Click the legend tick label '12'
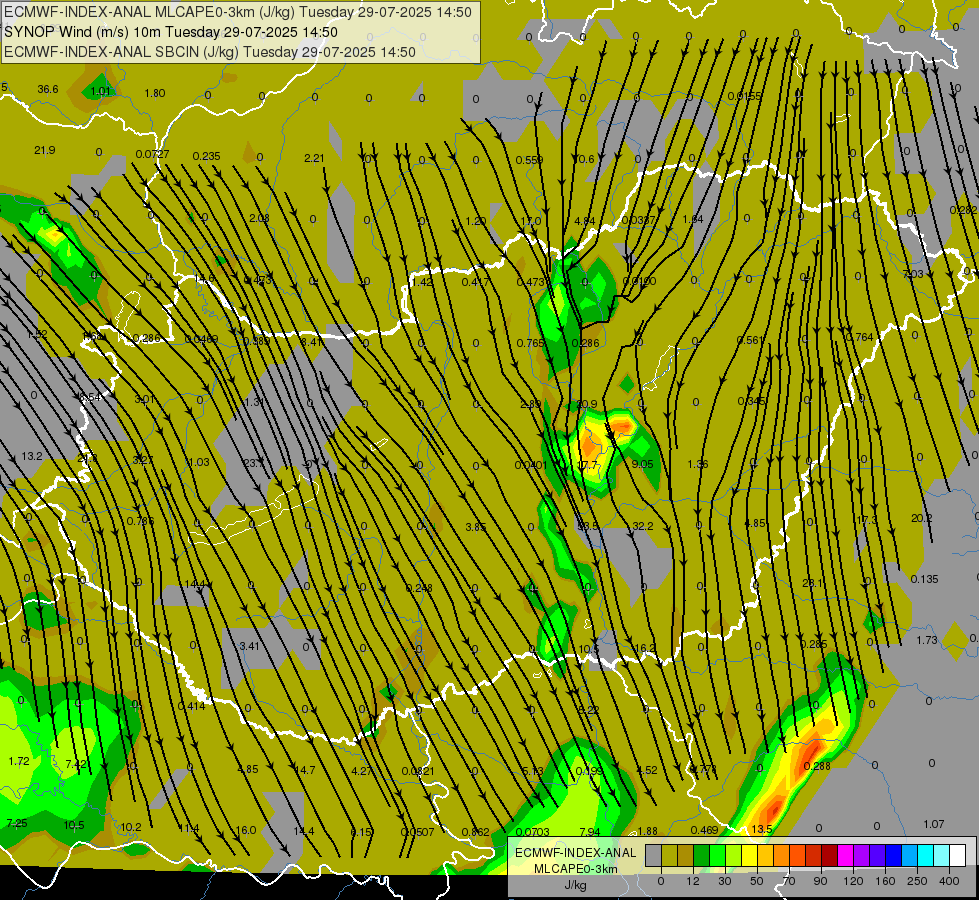 693,881
